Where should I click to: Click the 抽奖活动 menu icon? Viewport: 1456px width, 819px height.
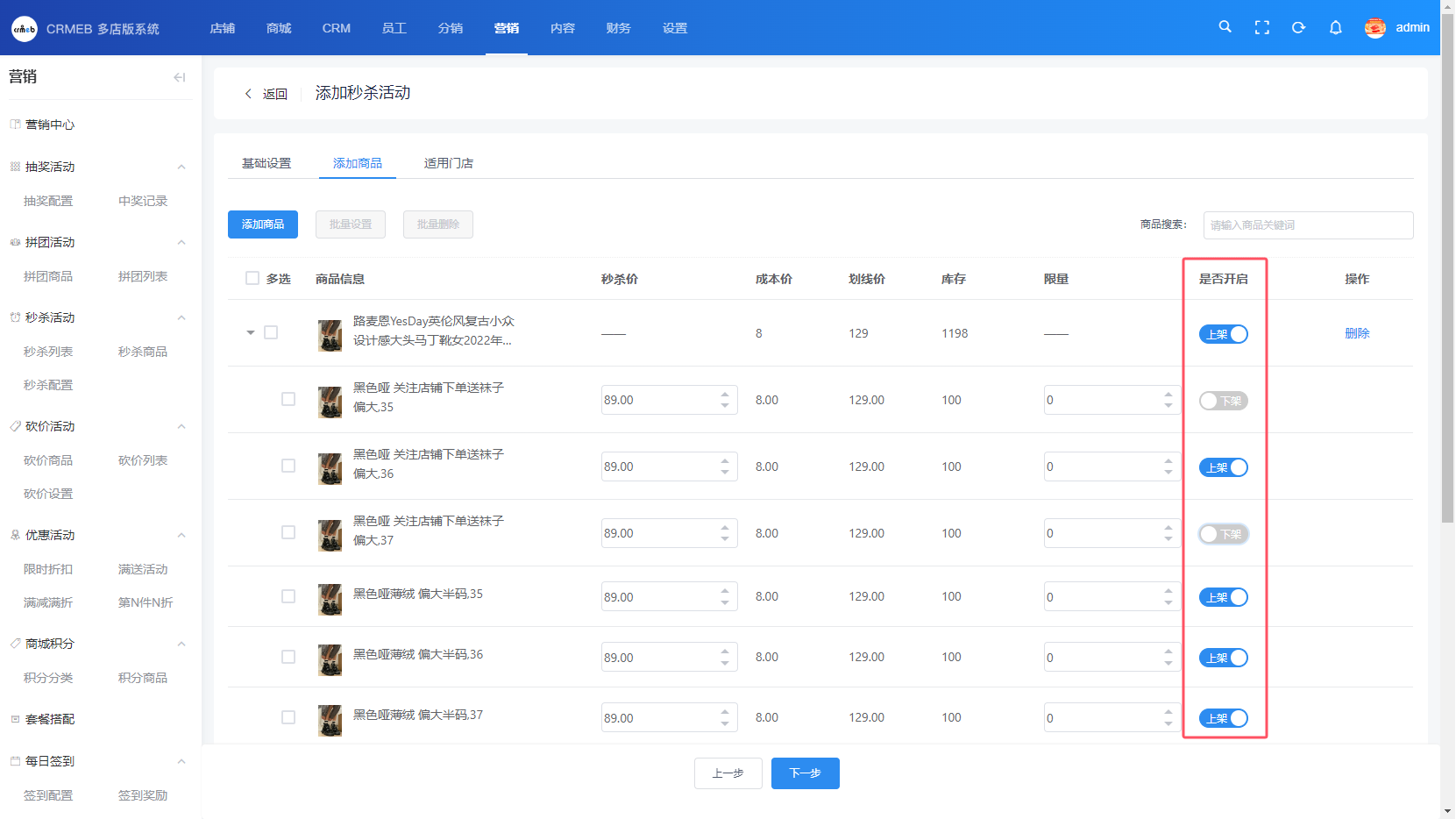15,167
